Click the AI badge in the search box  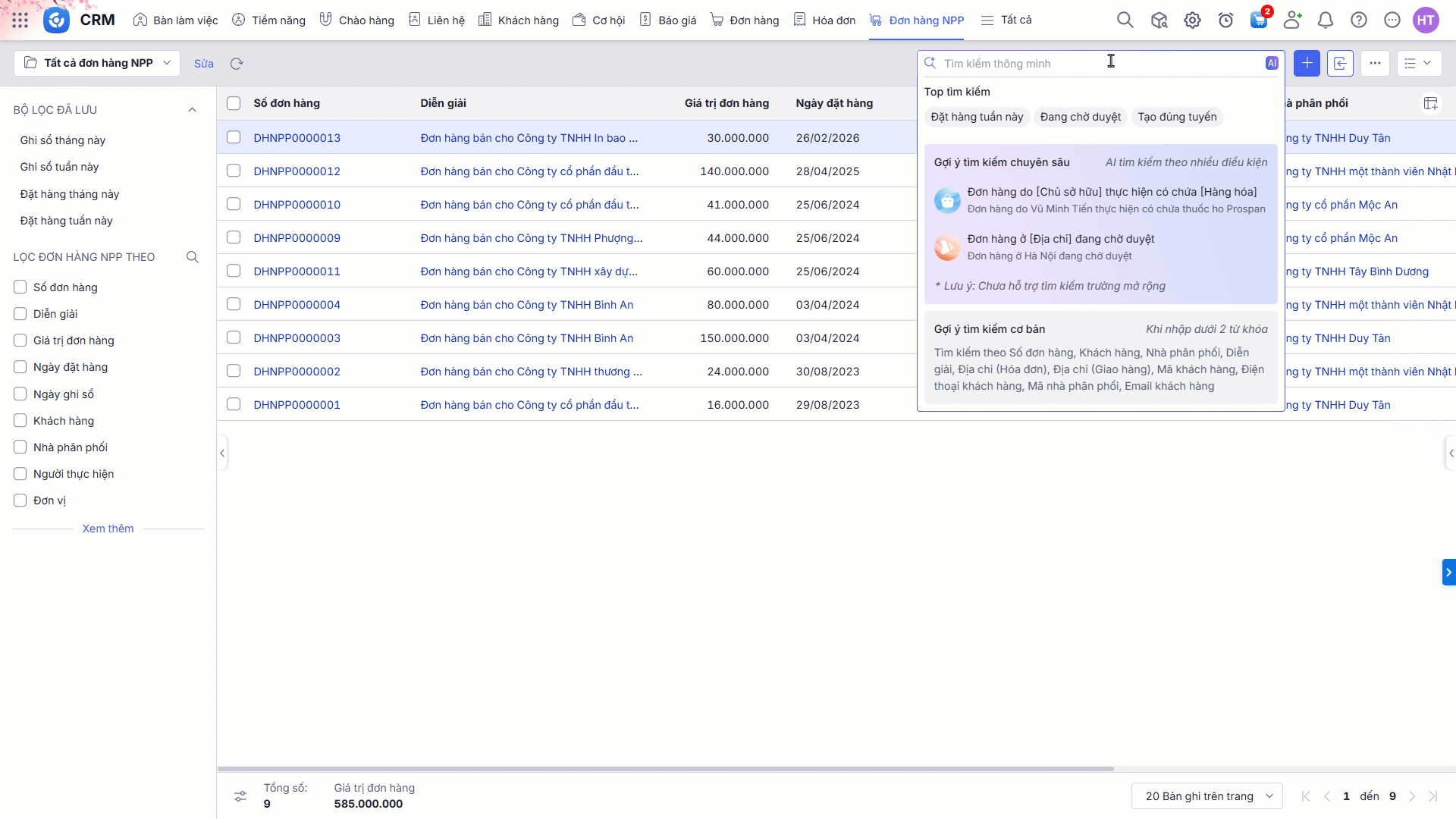1272,64
